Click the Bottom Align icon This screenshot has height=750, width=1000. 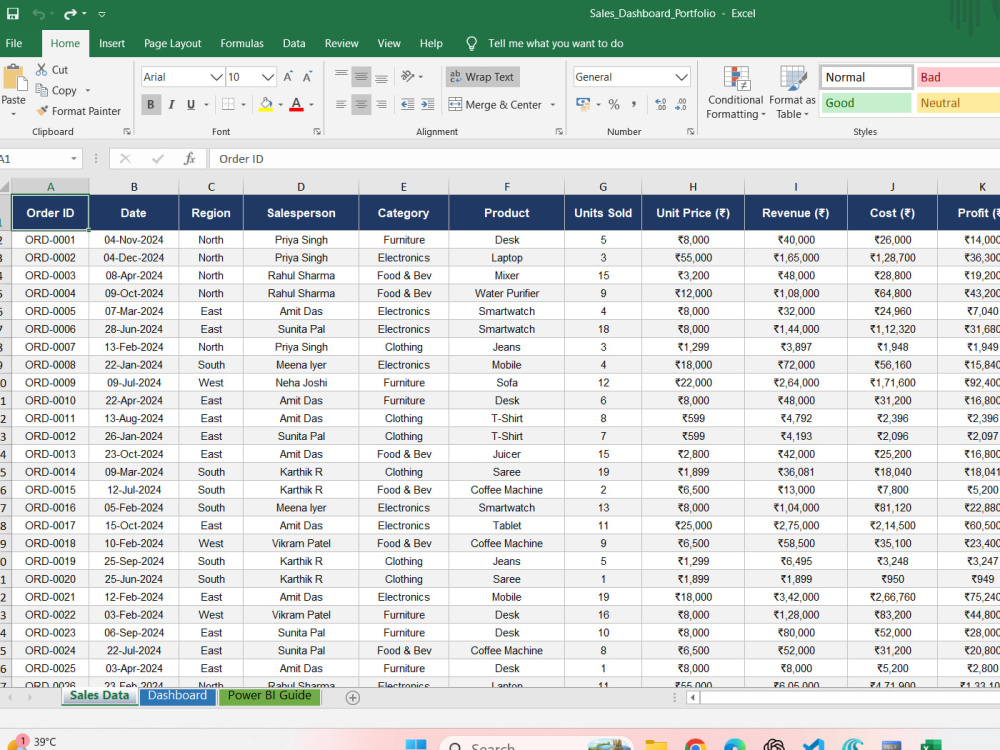coord(381,77)
